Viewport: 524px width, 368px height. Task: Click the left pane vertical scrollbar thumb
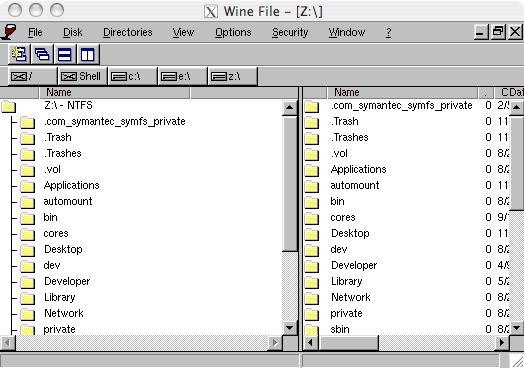[290, 183]
